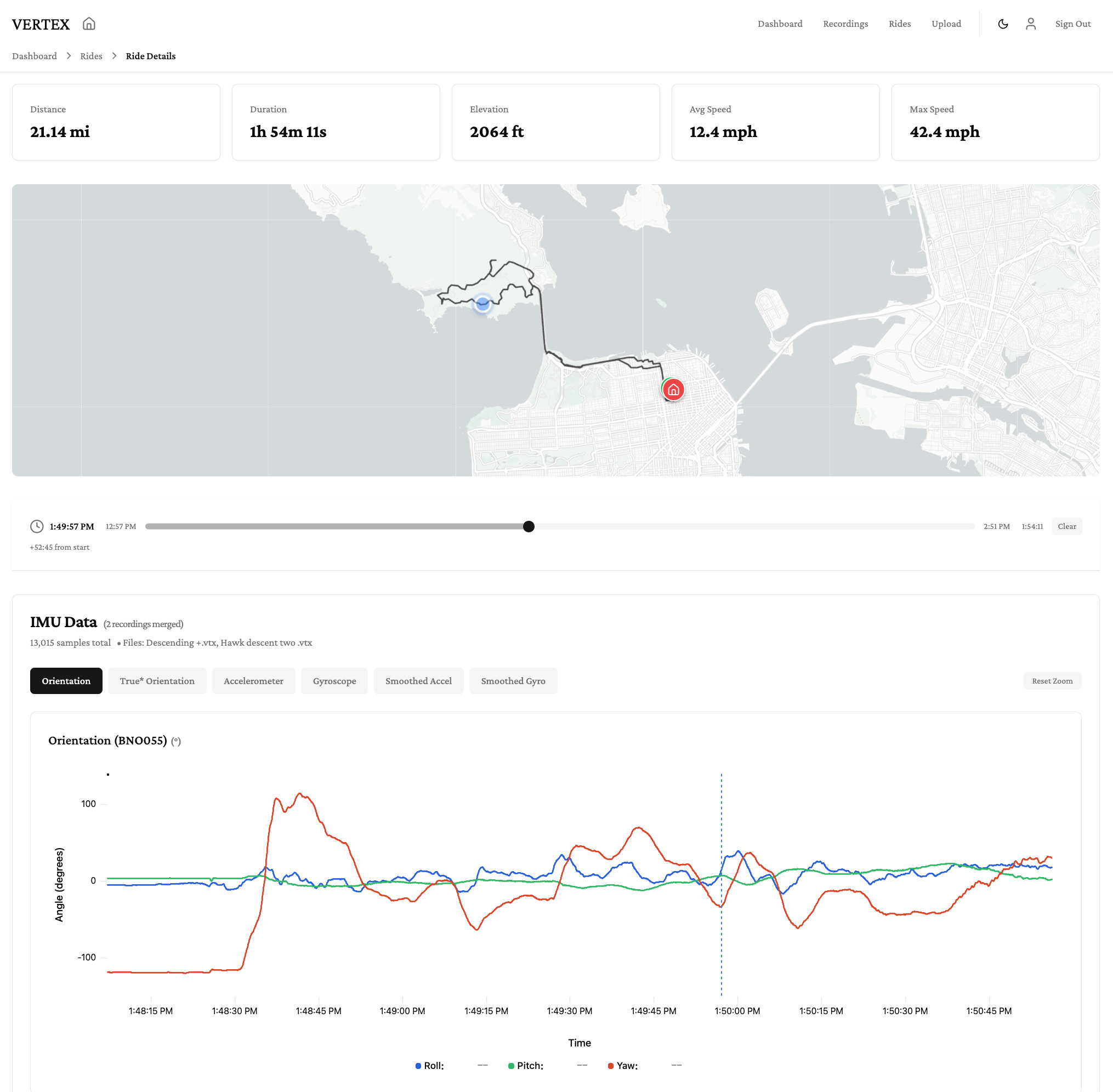Switch to the True* Orientation tab

[x=157, y=681]
